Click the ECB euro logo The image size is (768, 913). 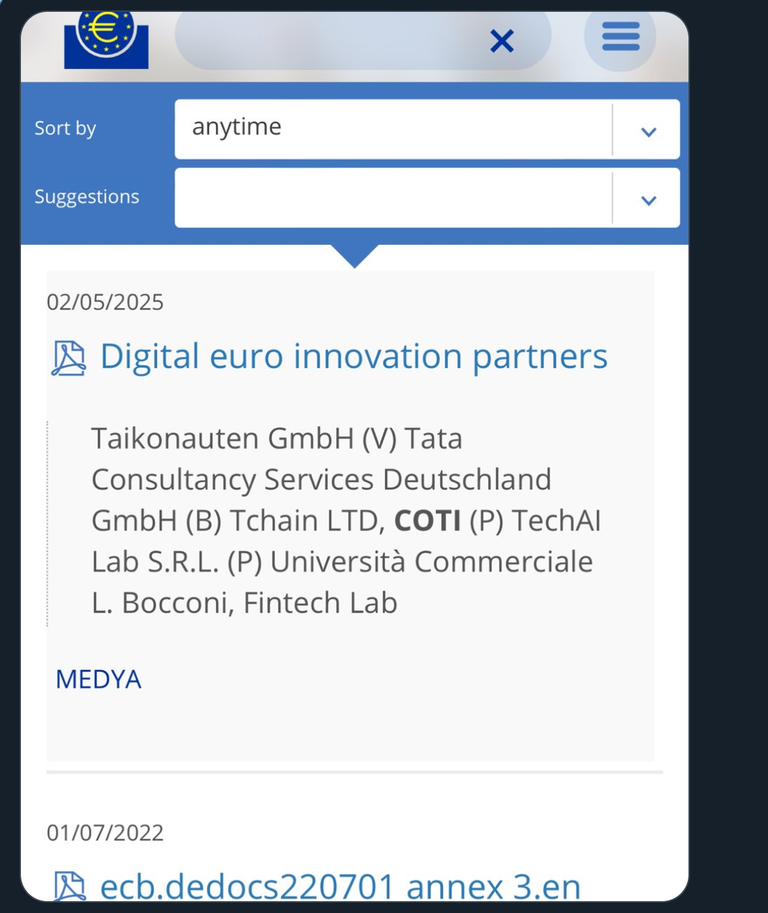click(x=106, y=40)
